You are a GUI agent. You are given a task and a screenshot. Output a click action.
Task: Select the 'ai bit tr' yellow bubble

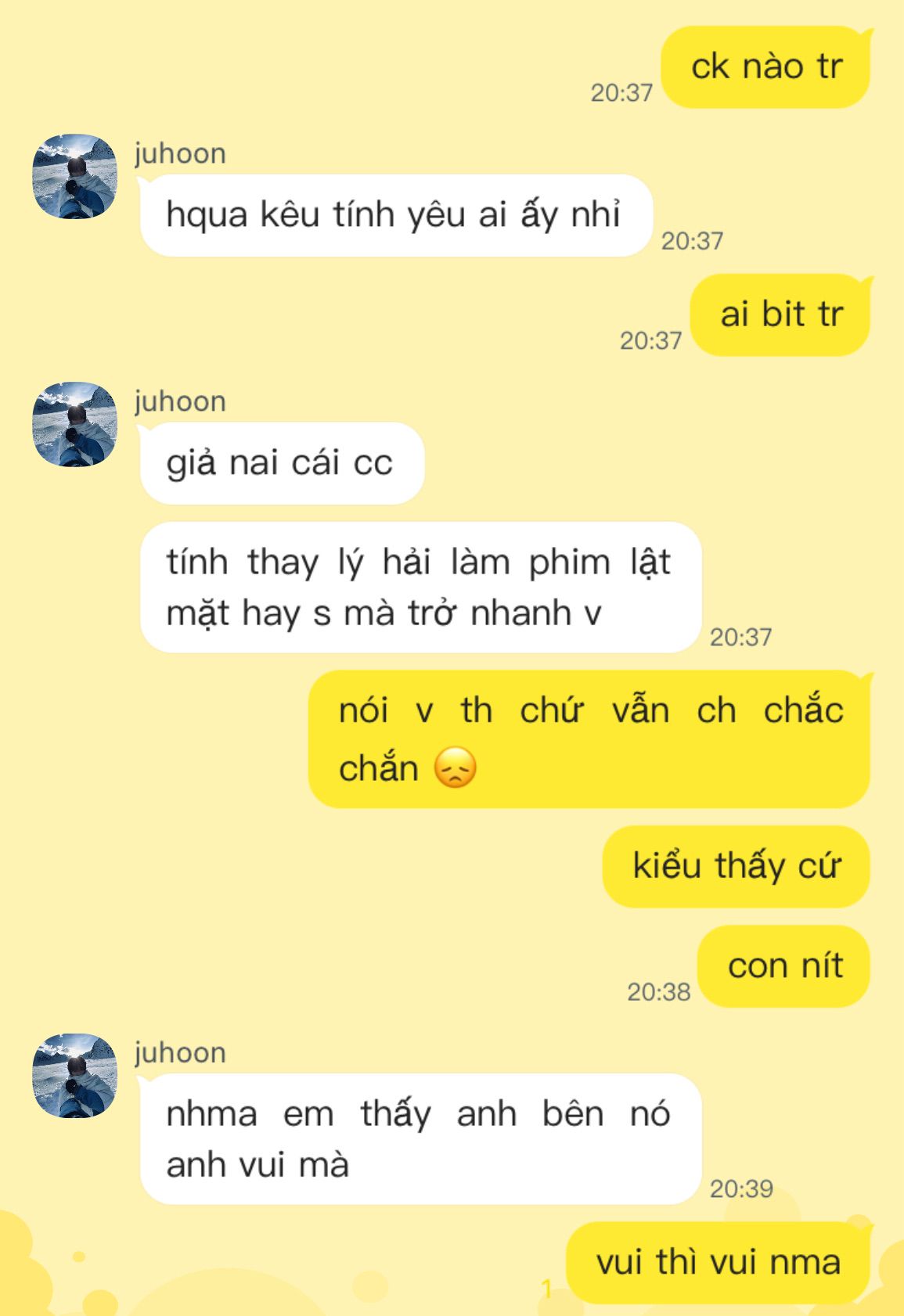pos(781,315)
